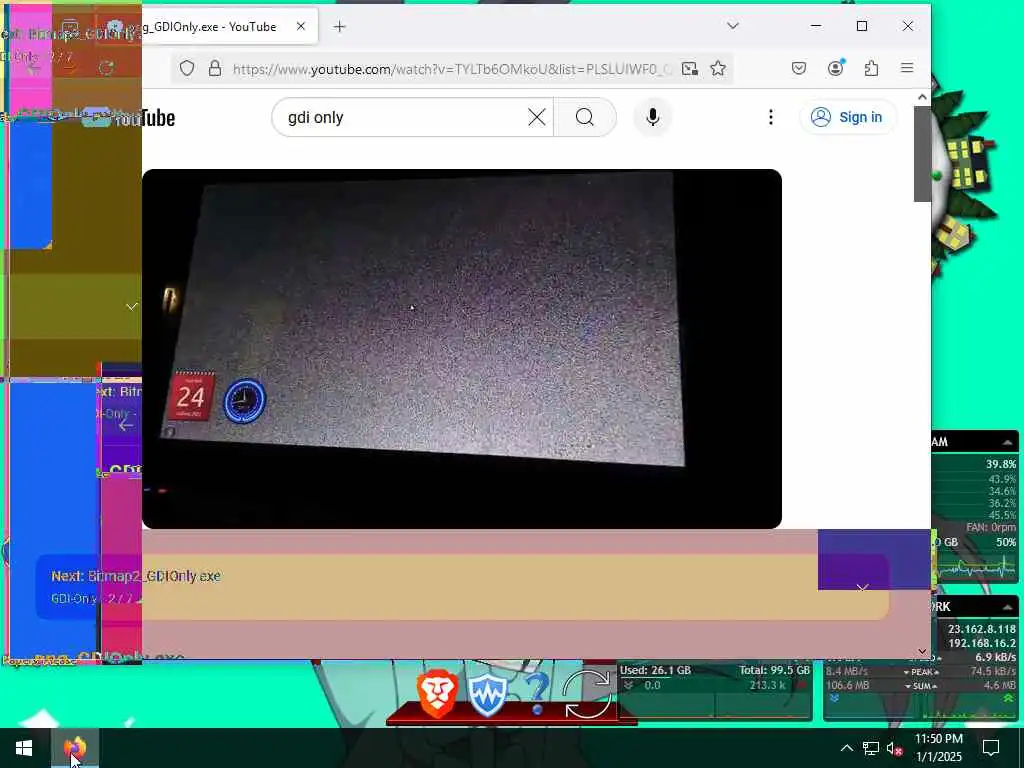This screenshot has height=768, width=1024.
Task: Maximize the Firefox window
Action: [x=862, y=26]
